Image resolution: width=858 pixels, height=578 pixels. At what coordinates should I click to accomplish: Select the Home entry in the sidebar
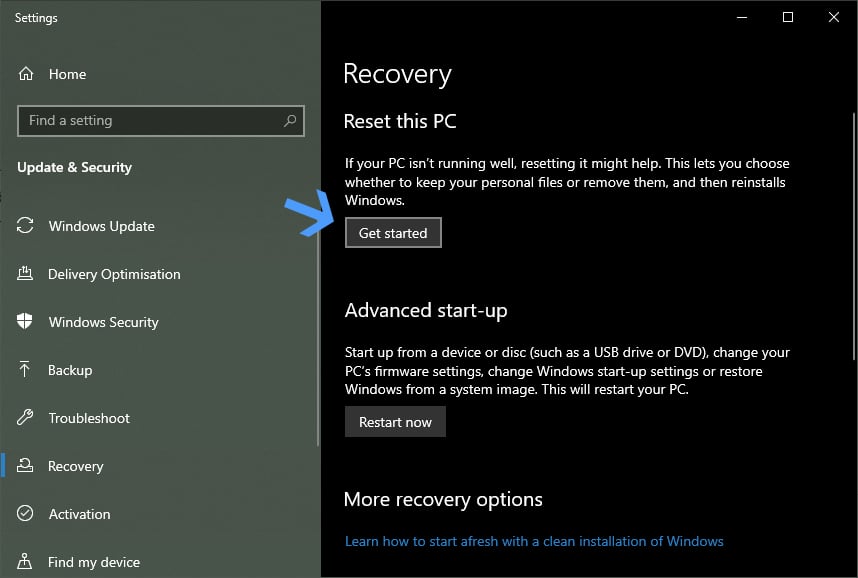[68, 73]
